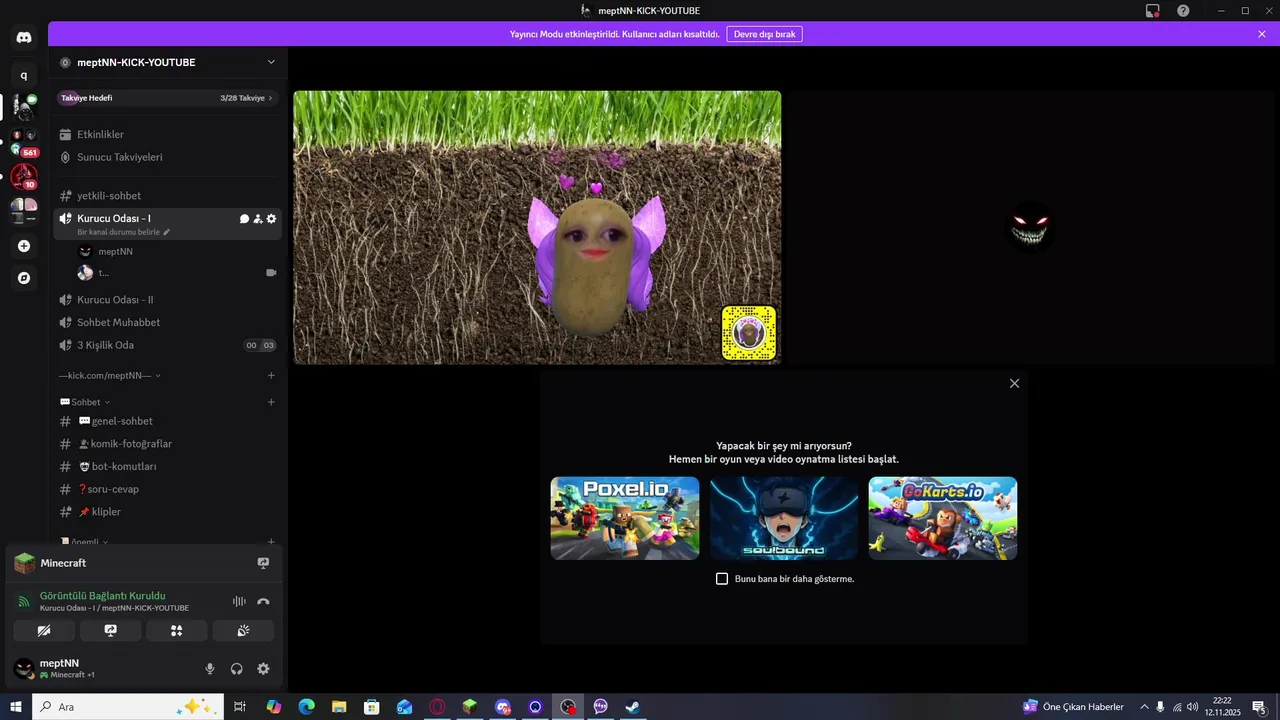Share your screen from the voice panel
Screen dimensions: 1280x720
click(110, 631)
